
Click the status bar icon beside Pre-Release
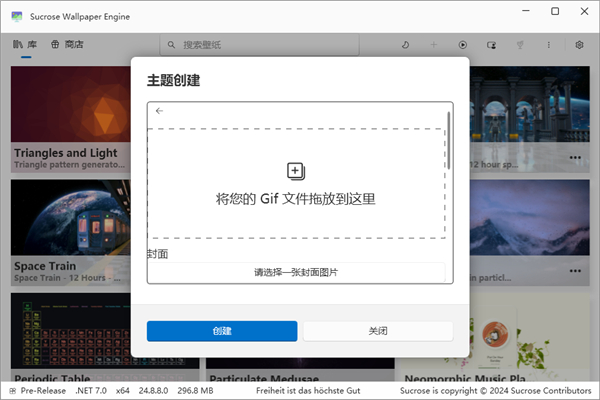(x=13, y=391)
